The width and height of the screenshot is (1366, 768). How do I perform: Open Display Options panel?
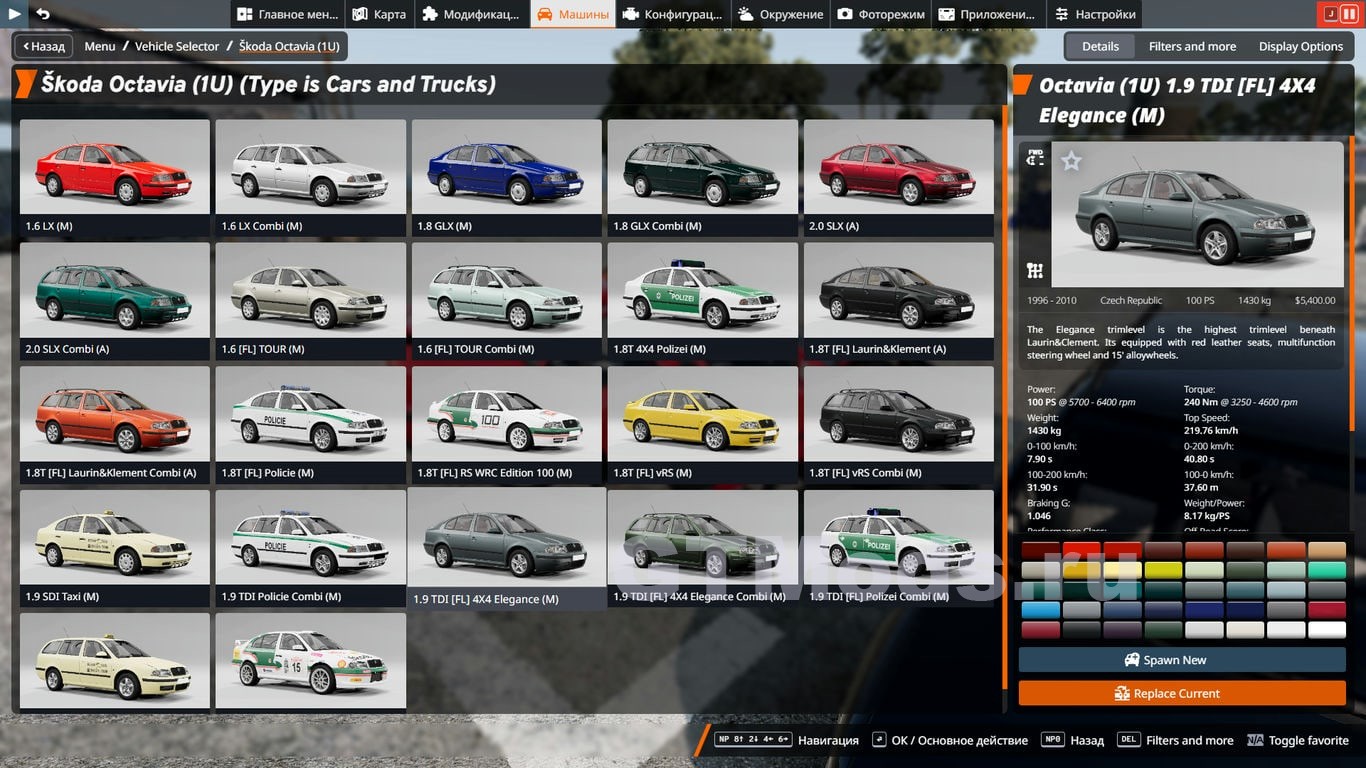click(1300, 46)
